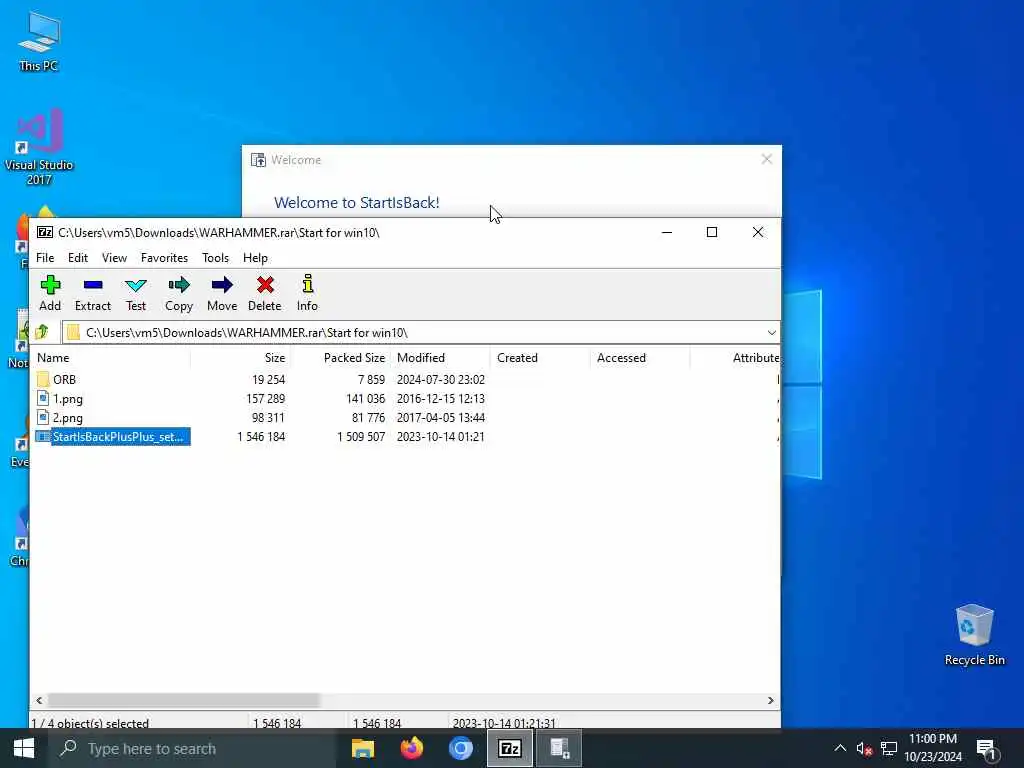Sort by Modified column header
This screenshot has width=1024, height=768.
441,358
